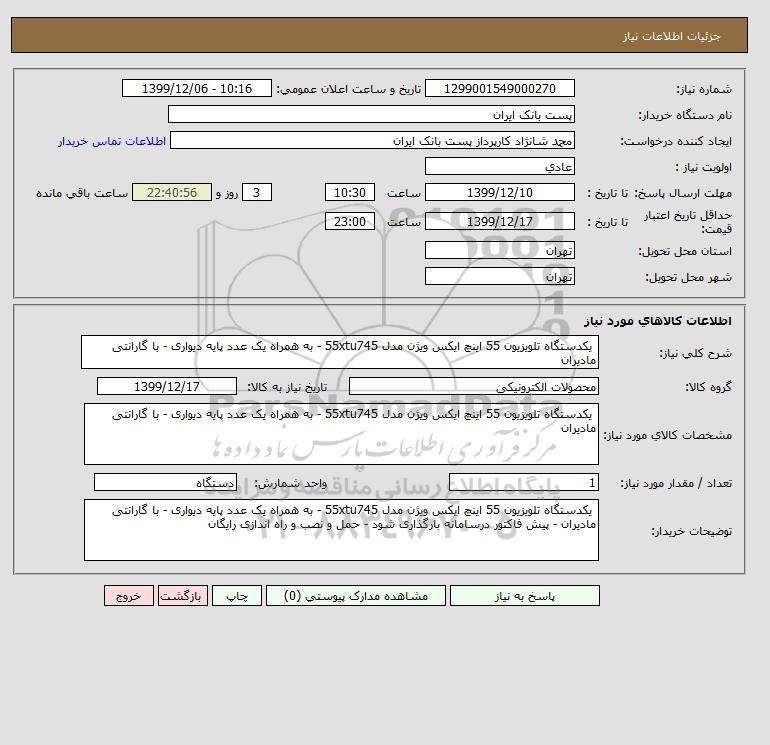Click the 'اولویت نیاز :' label
This screenshot has width=770, height=745.
pos(704,167)
